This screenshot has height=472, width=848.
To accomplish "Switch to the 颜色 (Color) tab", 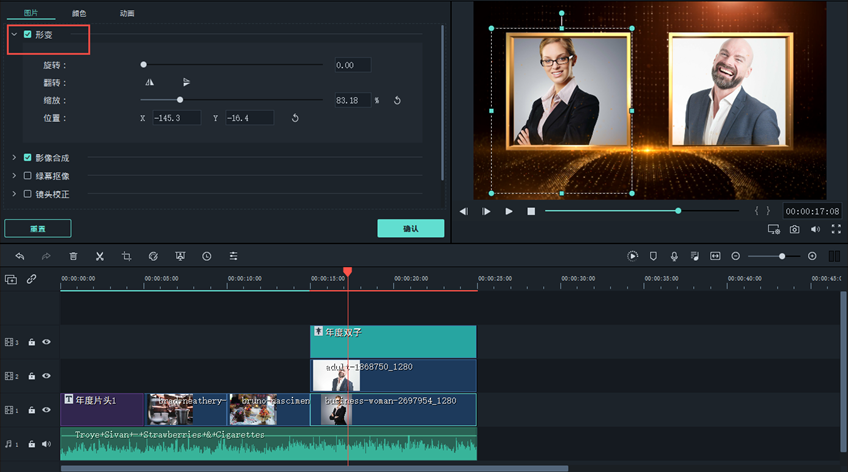I will tap(79, 13).
